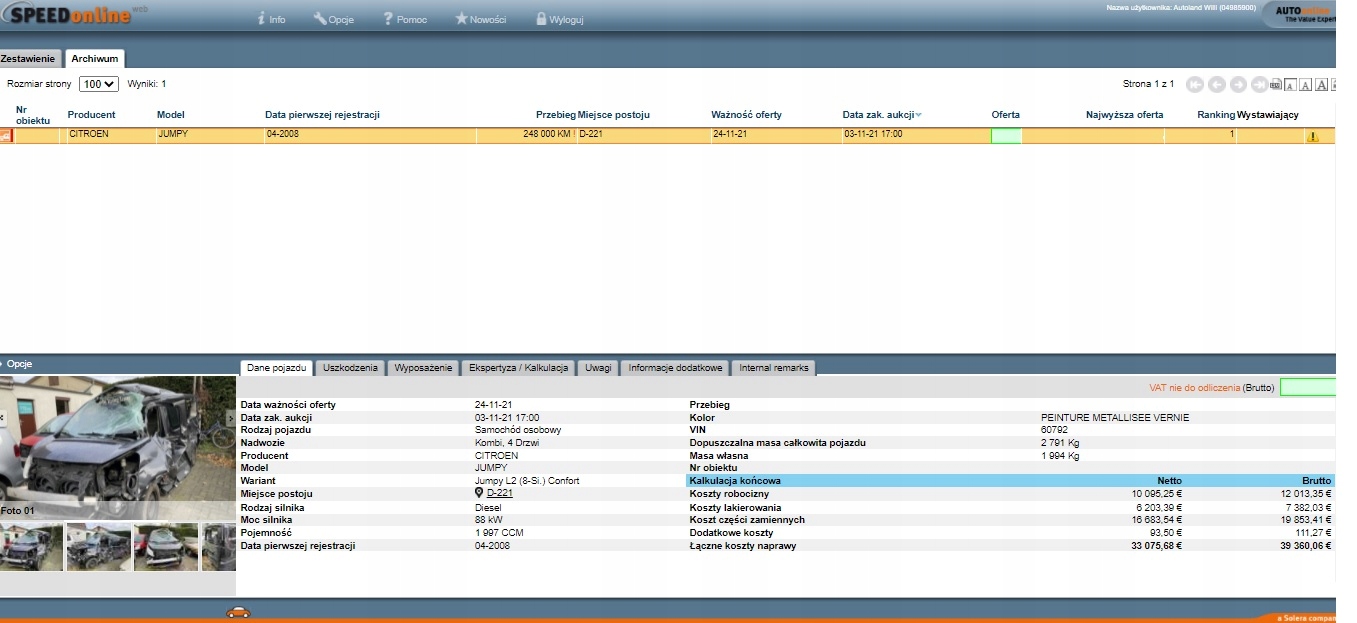Screen dimensions: 1357x623
Task: Open the D-221 location link
Action: click(x=500, y=493)
